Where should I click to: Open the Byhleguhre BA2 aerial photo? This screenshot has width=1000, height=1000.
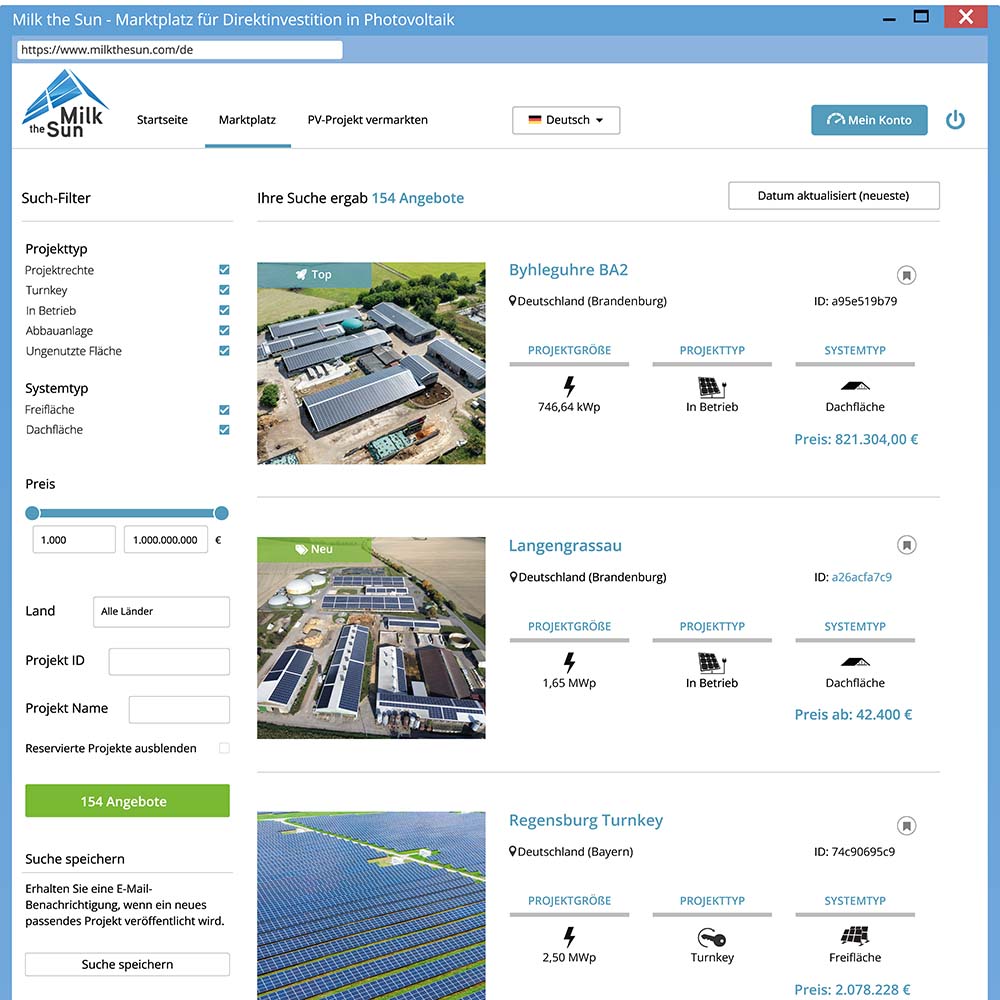371,363
